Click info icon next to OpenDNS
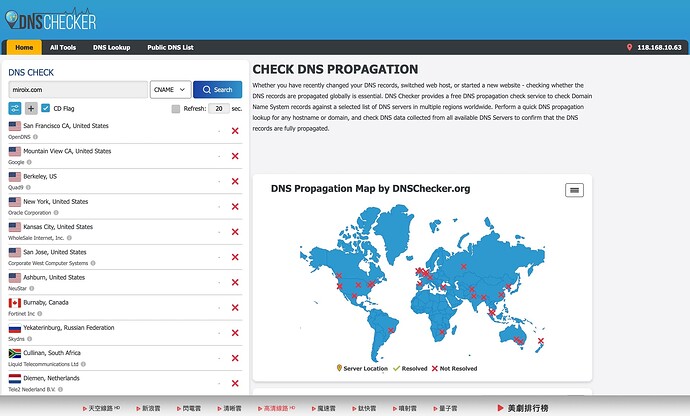The height and width of the screenshot is (416, 690). coord(35,137)
